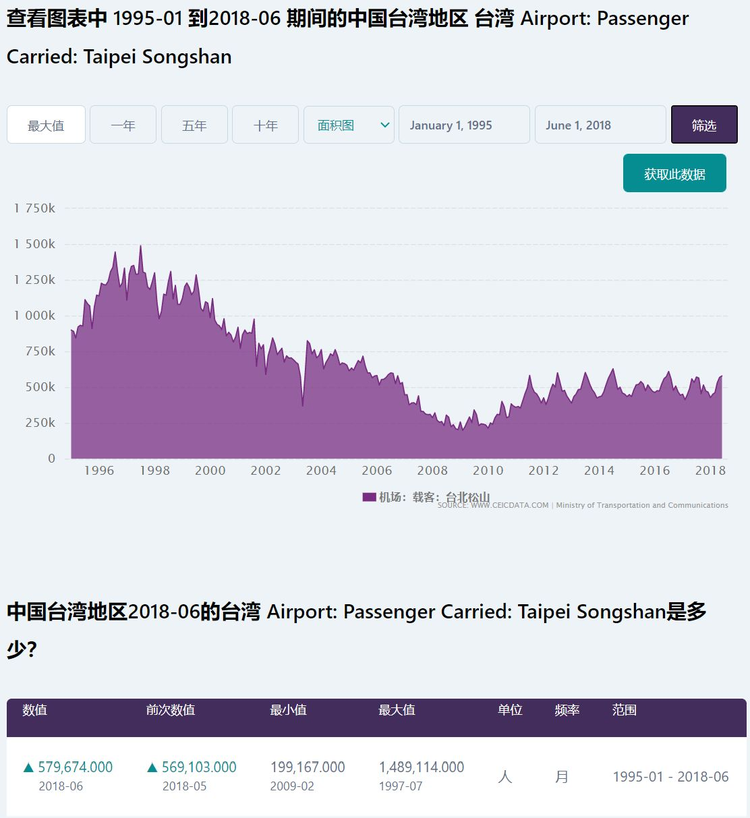Click the 最小值 table column header
Viewport: 750px width, 818px height.
point(288,710)
